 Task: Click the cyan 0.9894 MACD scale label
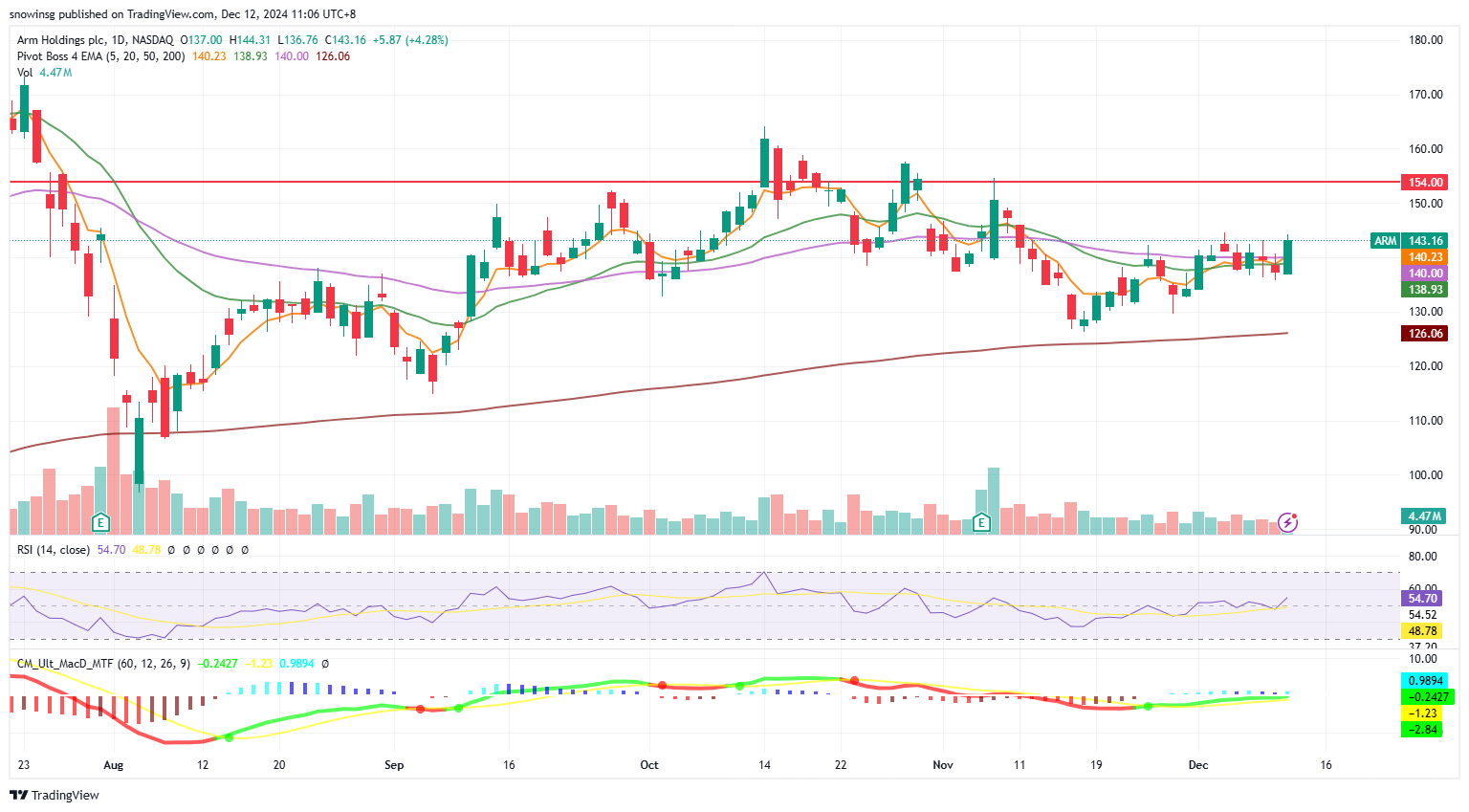click(1425, 681)
